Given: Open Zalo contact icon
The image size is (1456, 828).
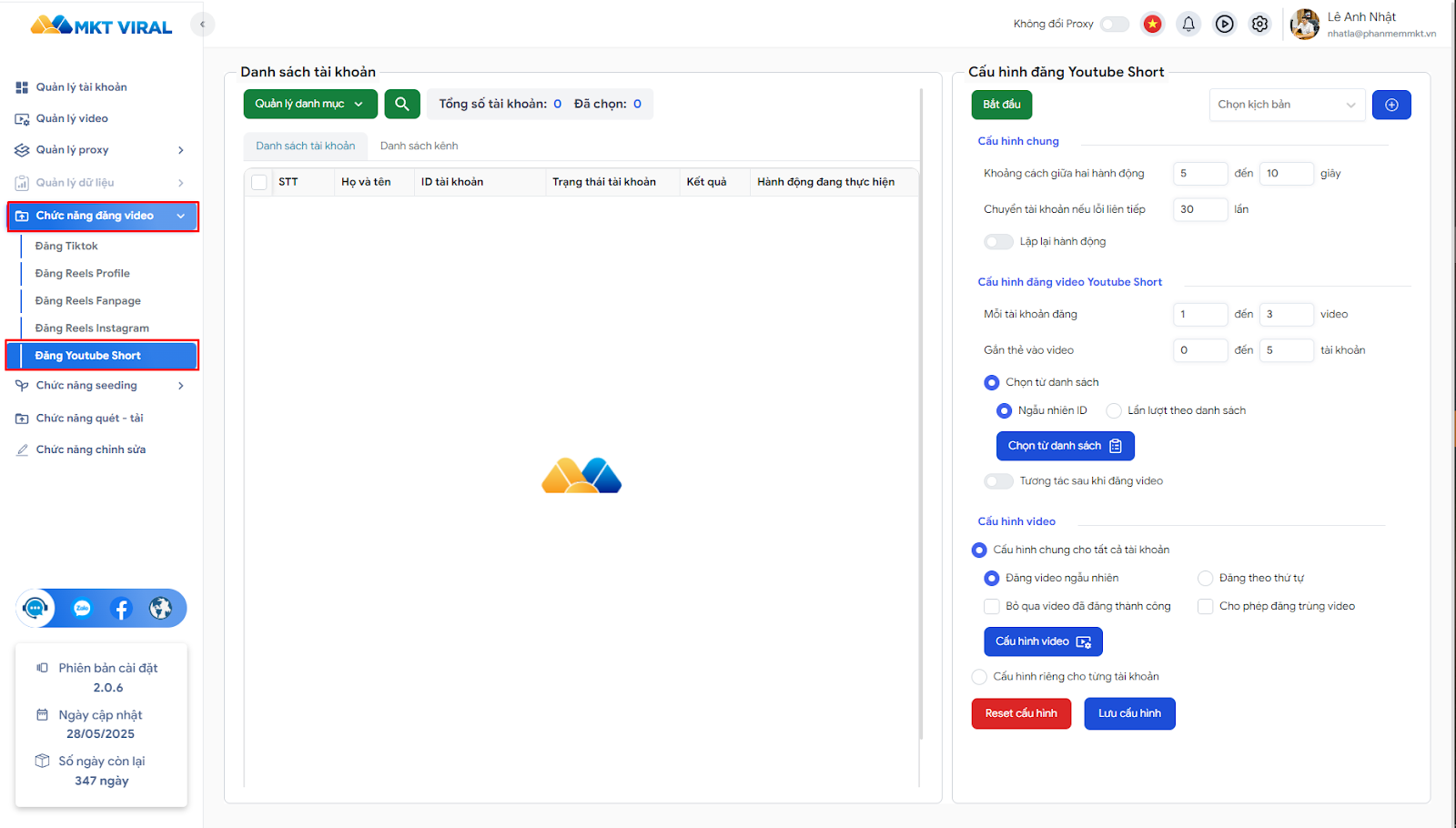Looking at the screenshot, I should 82,609.
